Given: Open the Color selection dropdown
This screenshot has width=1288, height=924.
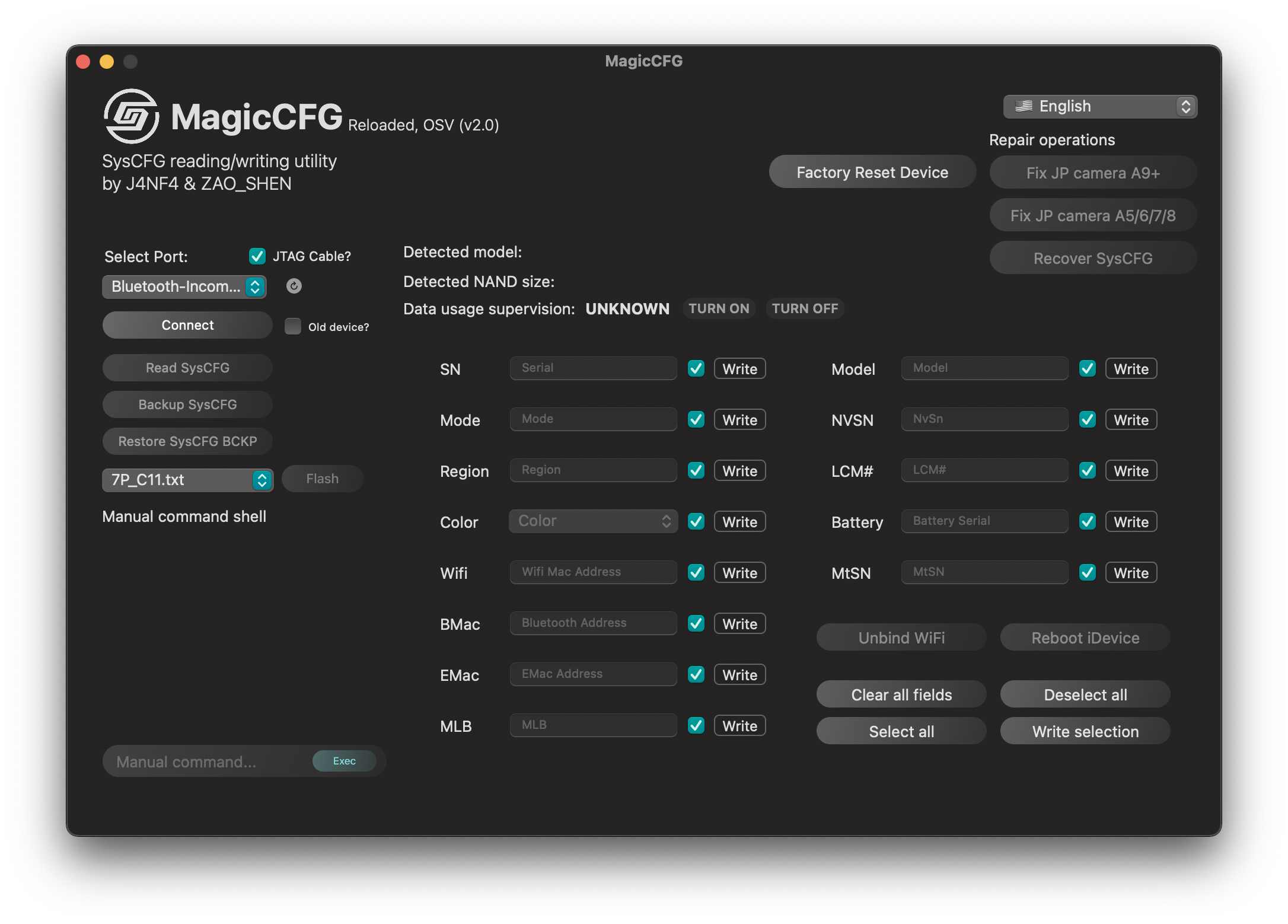Looking at the screenshot, I should (x=594, y=521).
